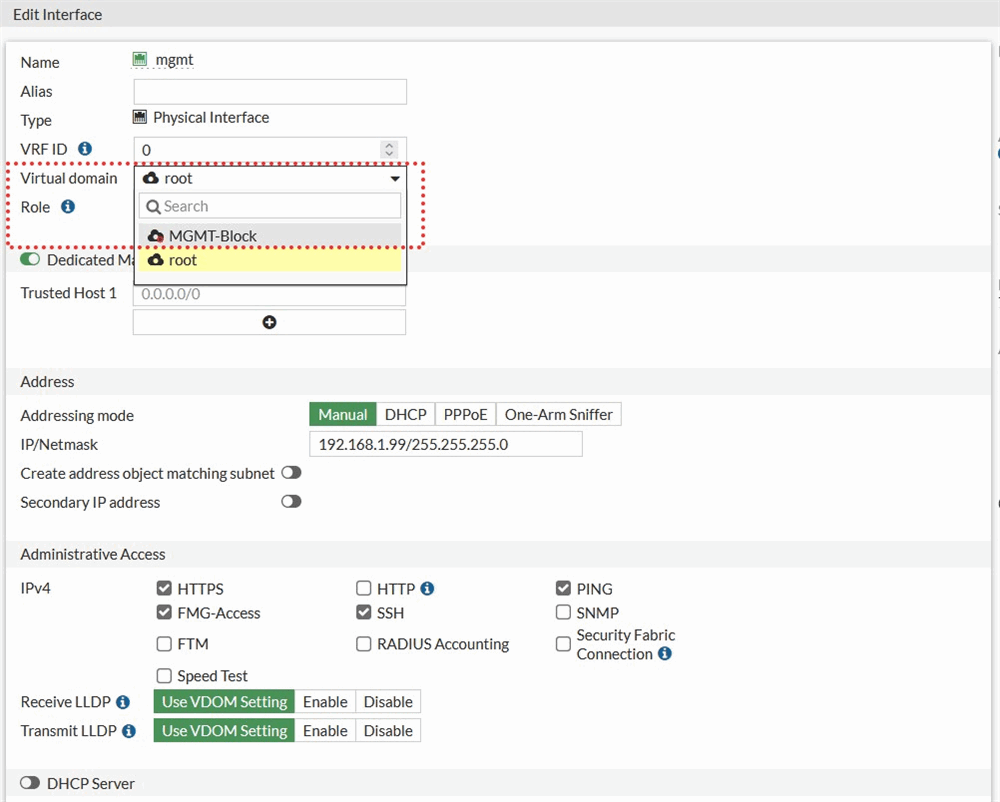Toggle the DHCP Server switch
The width and height of the screenshot is (1000, 802).
point(30,783)
